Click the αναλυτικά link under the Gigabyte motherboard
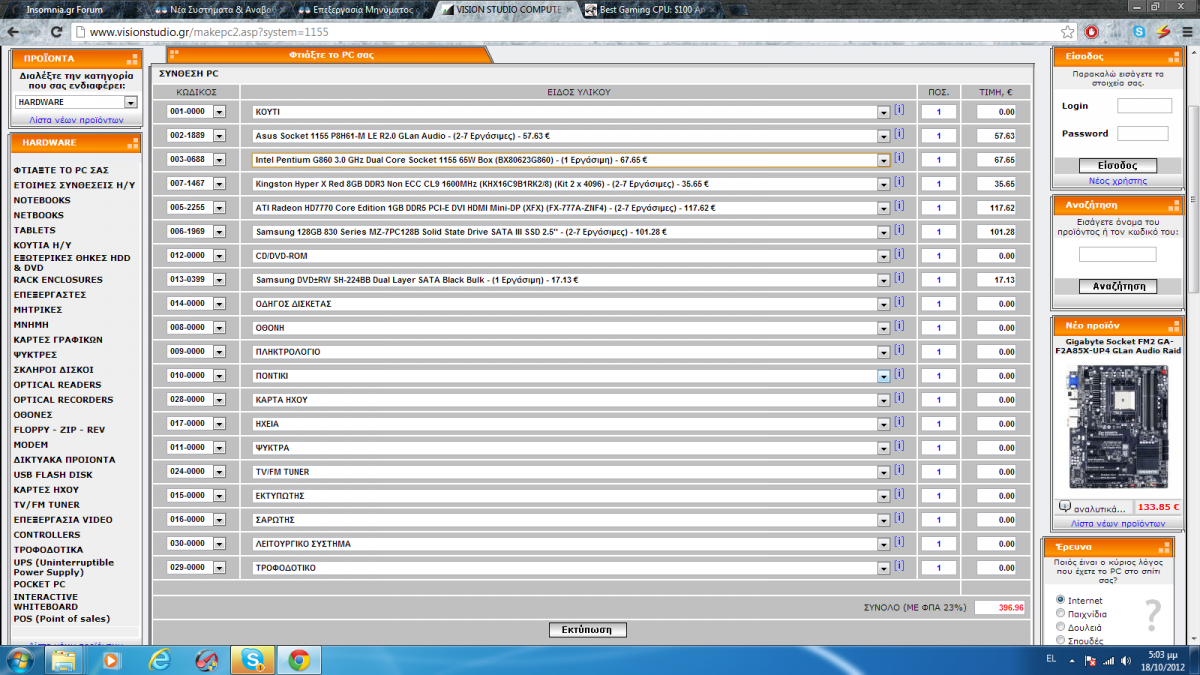The width and height of the screenshot is (1200, 675). 1100,508
